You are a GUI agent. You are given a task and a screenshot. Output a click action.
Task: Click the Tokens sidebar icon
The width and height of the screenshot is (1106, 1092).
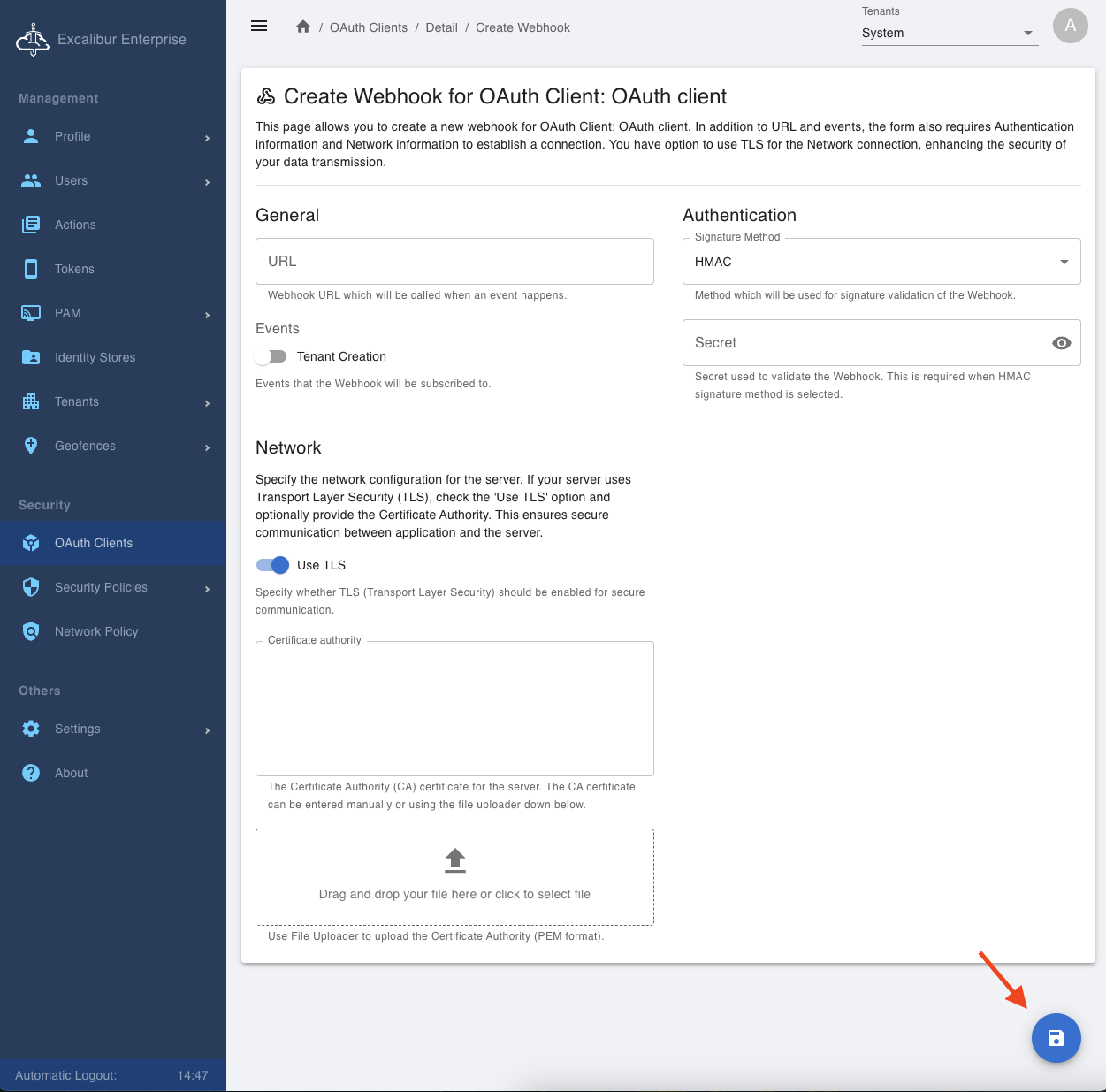tap(31, 269)
